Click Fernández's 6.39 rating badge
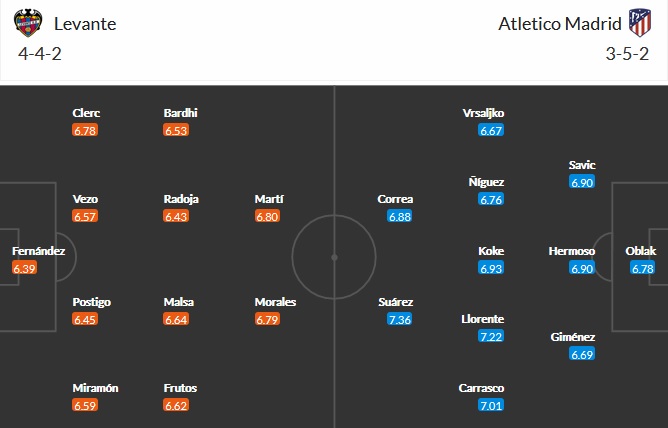This screenshot has width=668, height=428. 25,268
